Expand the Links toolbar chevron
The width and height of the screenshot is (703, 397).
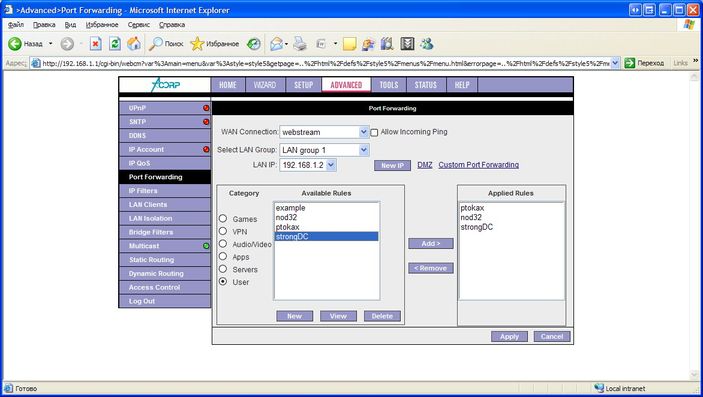point(696,61)
